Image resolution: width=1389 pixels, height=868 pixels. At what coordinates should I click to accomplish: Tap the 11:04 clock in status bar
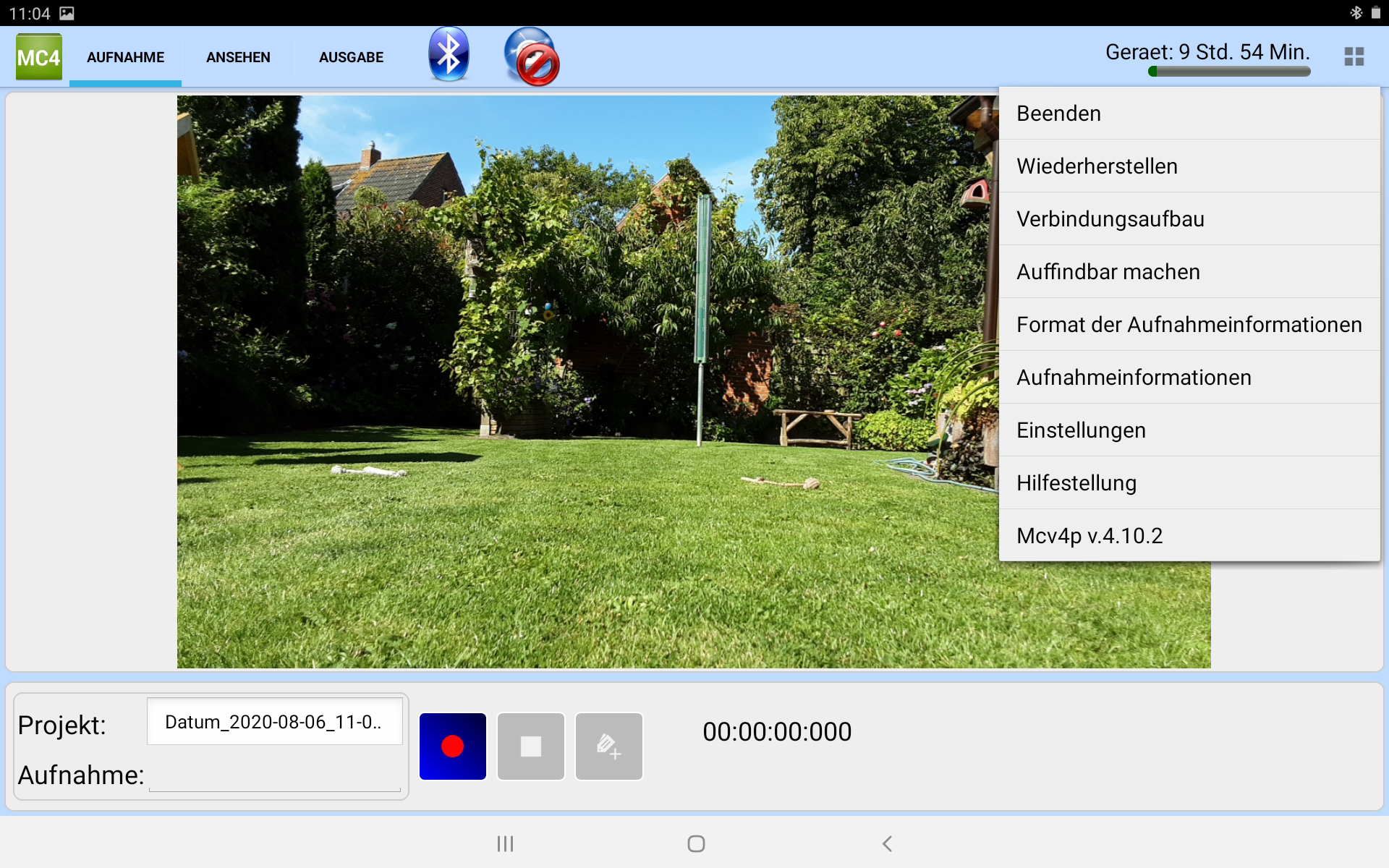[x=30, y=14]
